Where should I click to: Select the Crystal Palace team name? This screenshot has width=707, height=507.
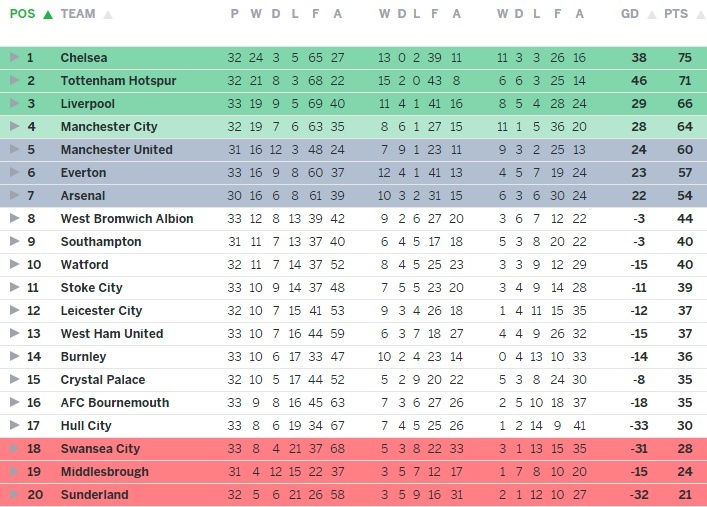102,380
